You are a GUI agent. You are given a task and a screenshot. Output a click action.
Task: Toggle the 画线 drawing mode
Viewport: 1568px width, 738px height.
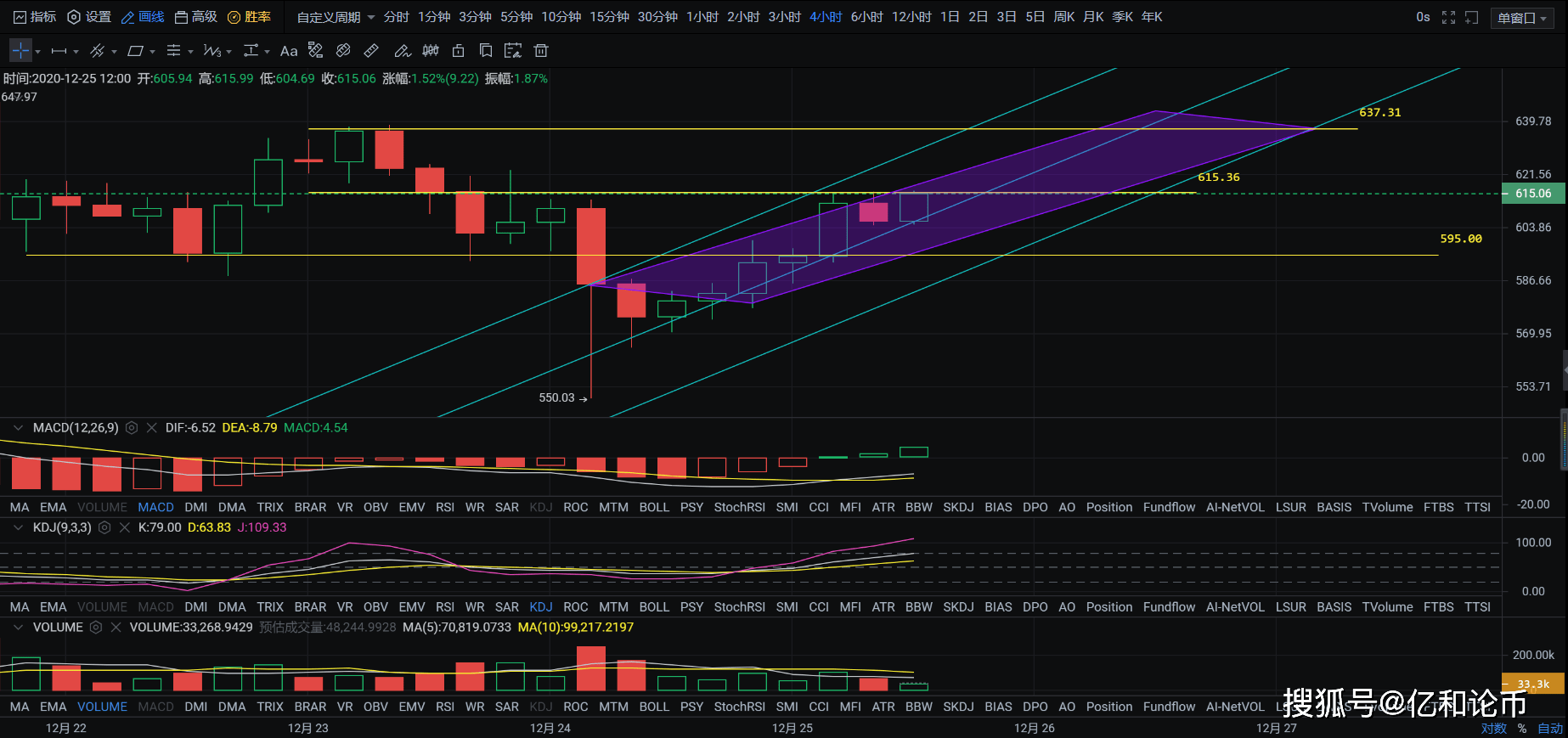click(143, 17)
